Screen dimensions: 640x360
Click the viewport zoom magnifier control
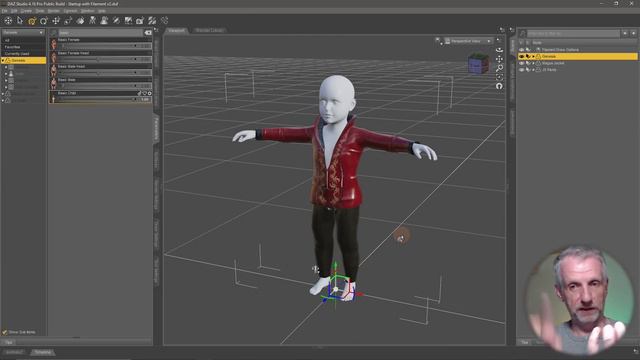[499, 68]
